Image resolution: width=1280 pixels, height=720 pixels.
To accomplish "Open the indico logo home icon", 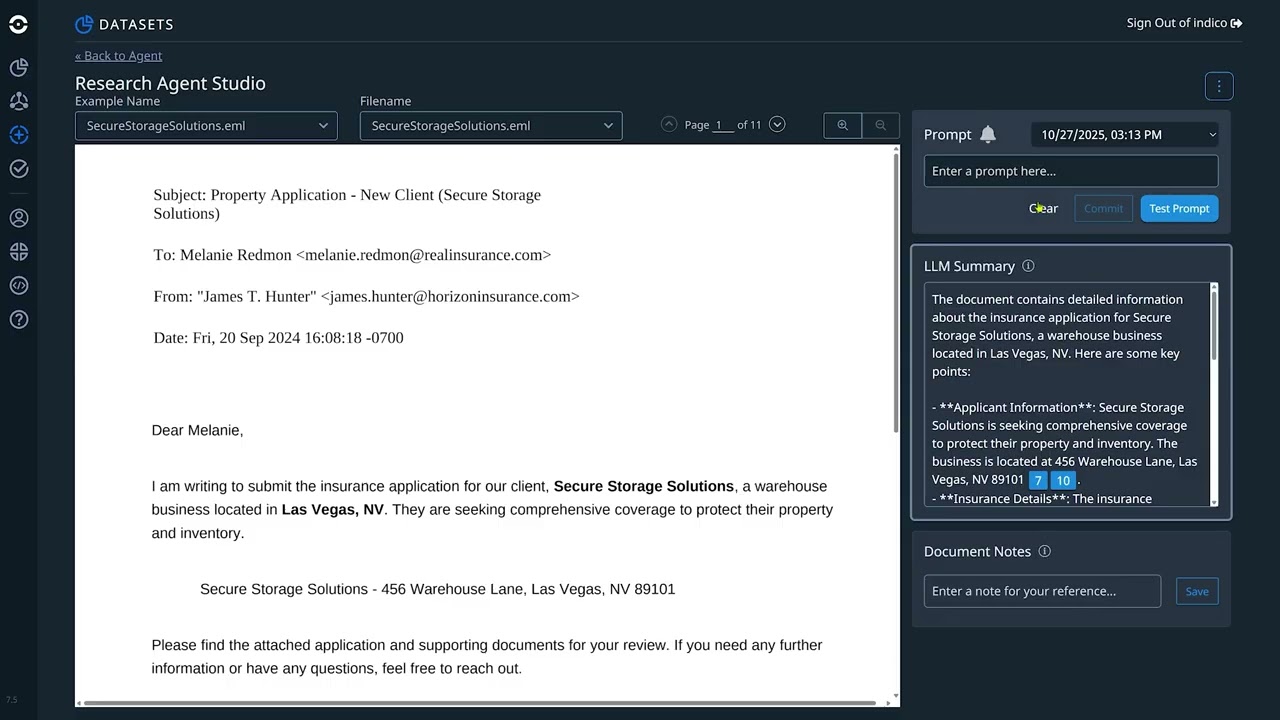I will tap(18, 25).
